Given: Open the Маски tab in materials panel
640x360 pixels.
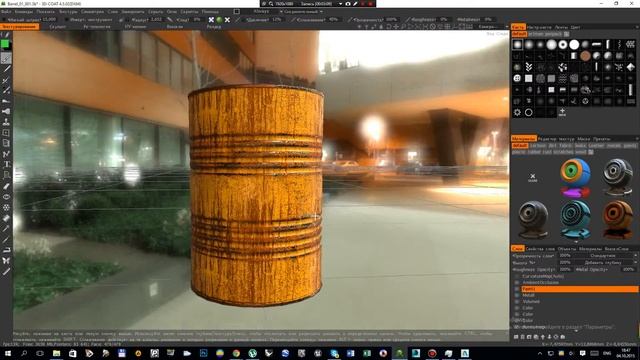Looking at the screenshot, I should tap(584, 139).
